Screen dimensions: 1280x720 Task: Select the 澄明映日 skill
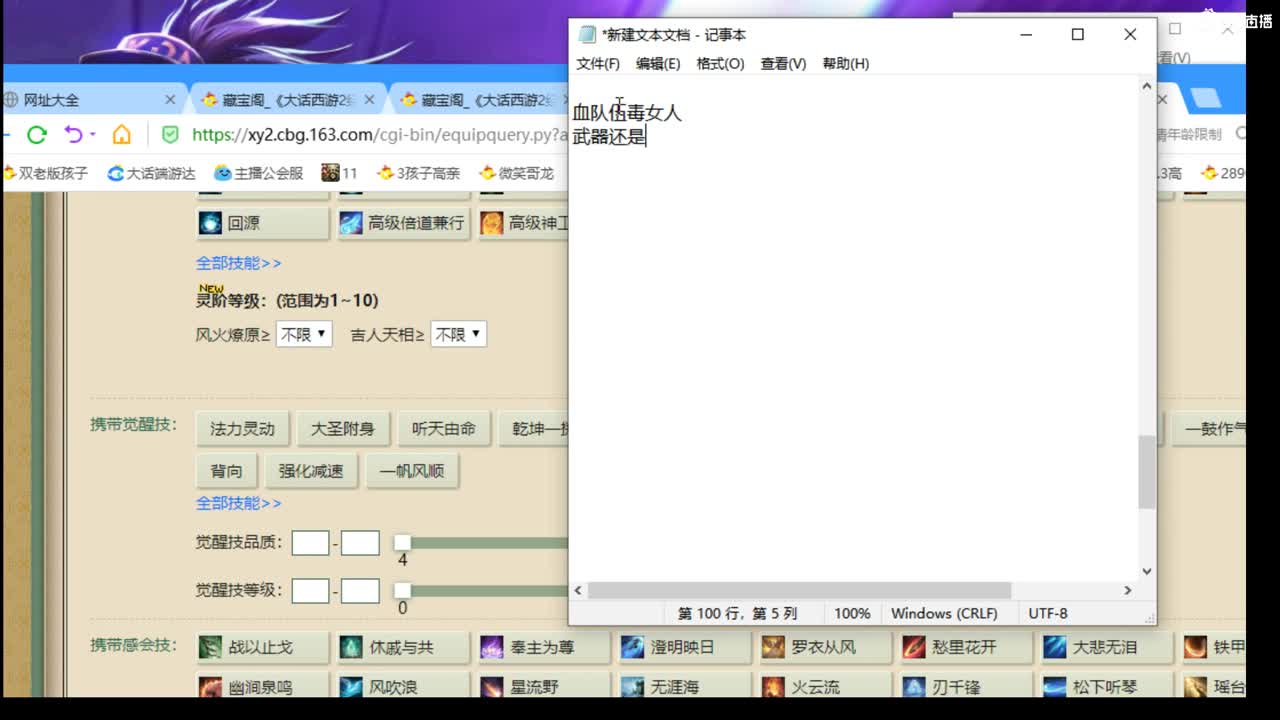click(x=685, y=647)
